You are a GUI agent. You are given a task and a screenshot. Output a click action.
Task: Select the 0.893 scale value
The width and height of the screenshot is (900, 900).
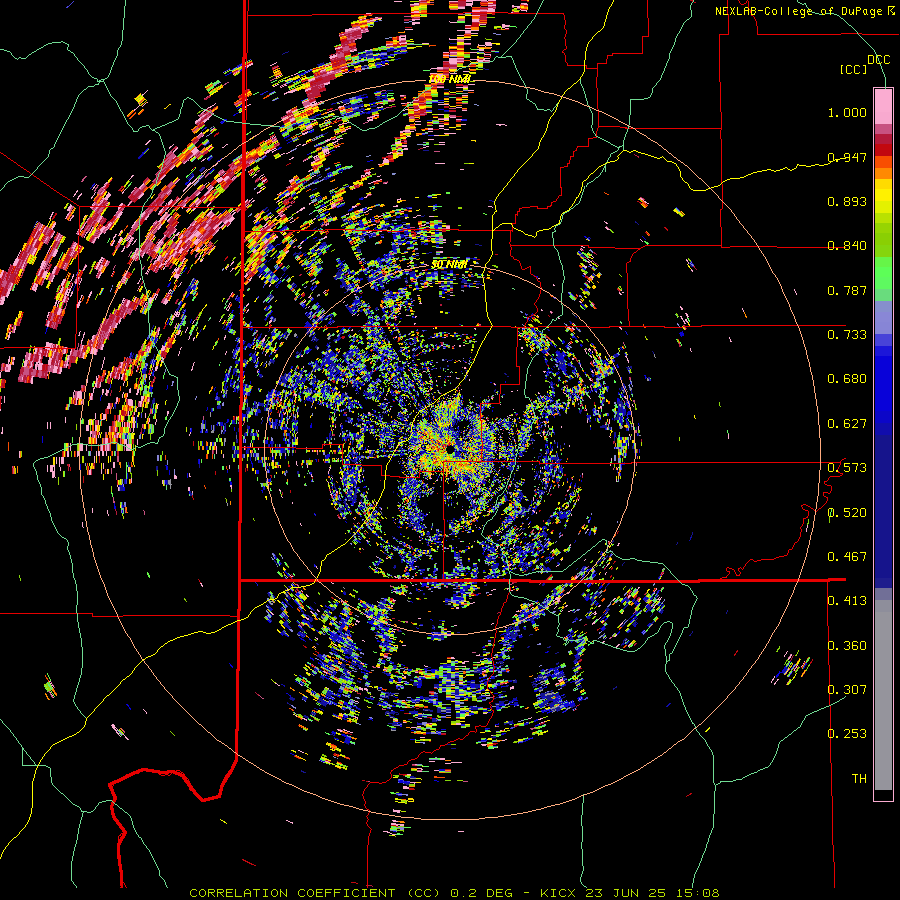pyautogui.click(x=847, y=201)
